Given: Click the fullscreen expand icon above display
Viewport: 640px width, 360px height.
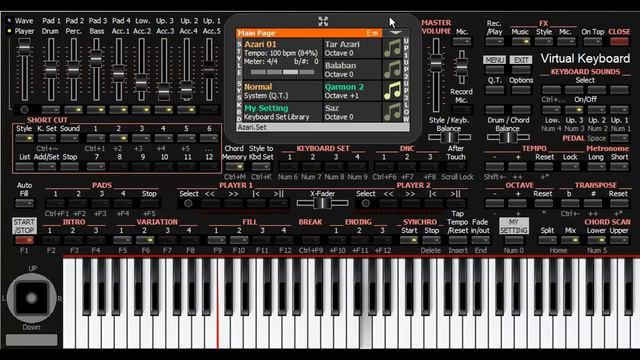Looking at the screenshot, I should [323, 21].
